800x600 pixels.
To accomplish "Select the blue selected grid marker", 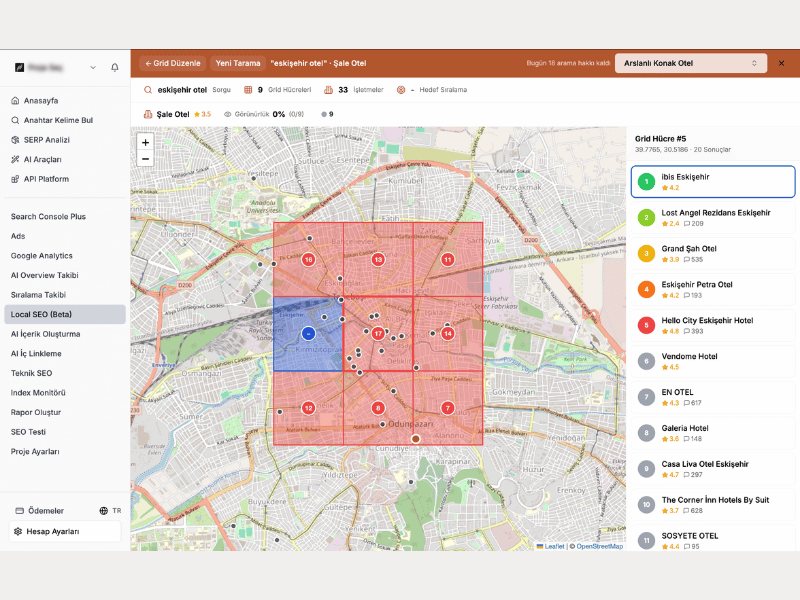I will coord(308,334).
